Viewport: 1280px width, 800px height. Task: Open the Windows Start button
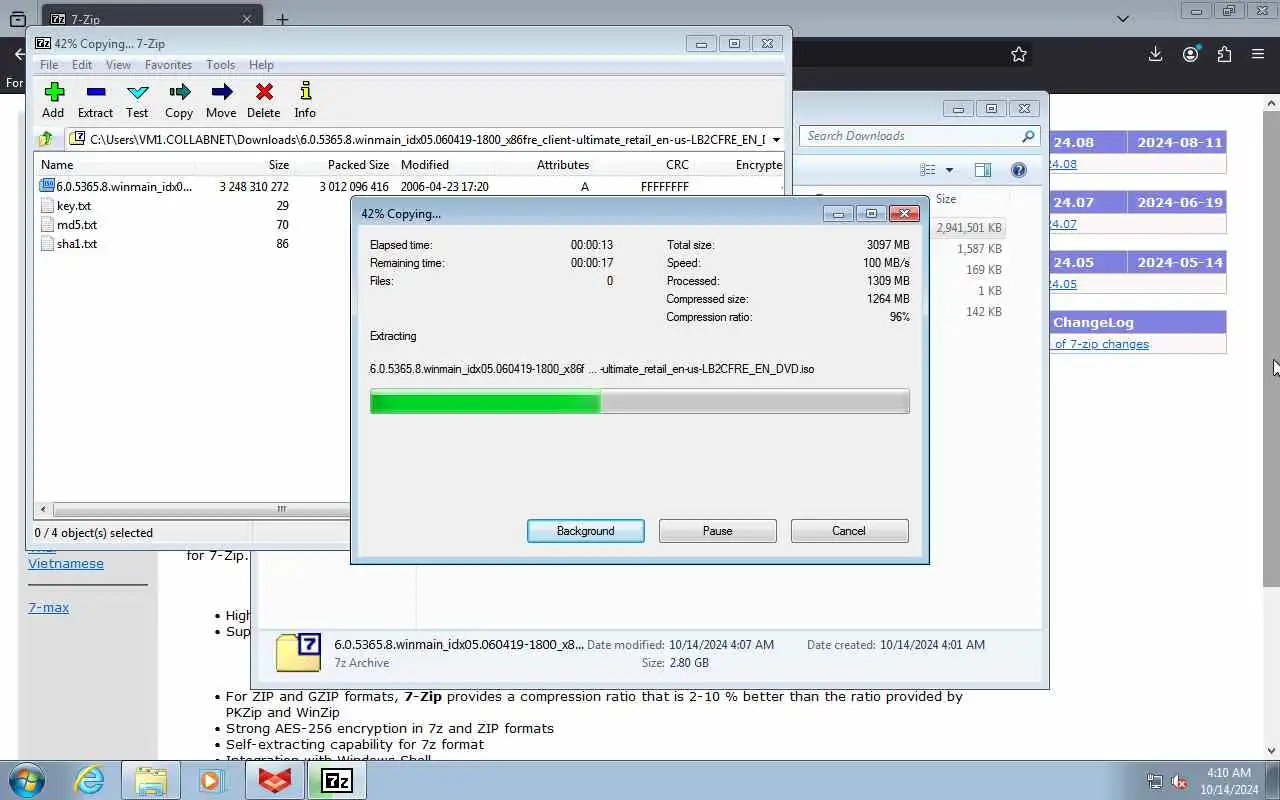pos(27,780)
